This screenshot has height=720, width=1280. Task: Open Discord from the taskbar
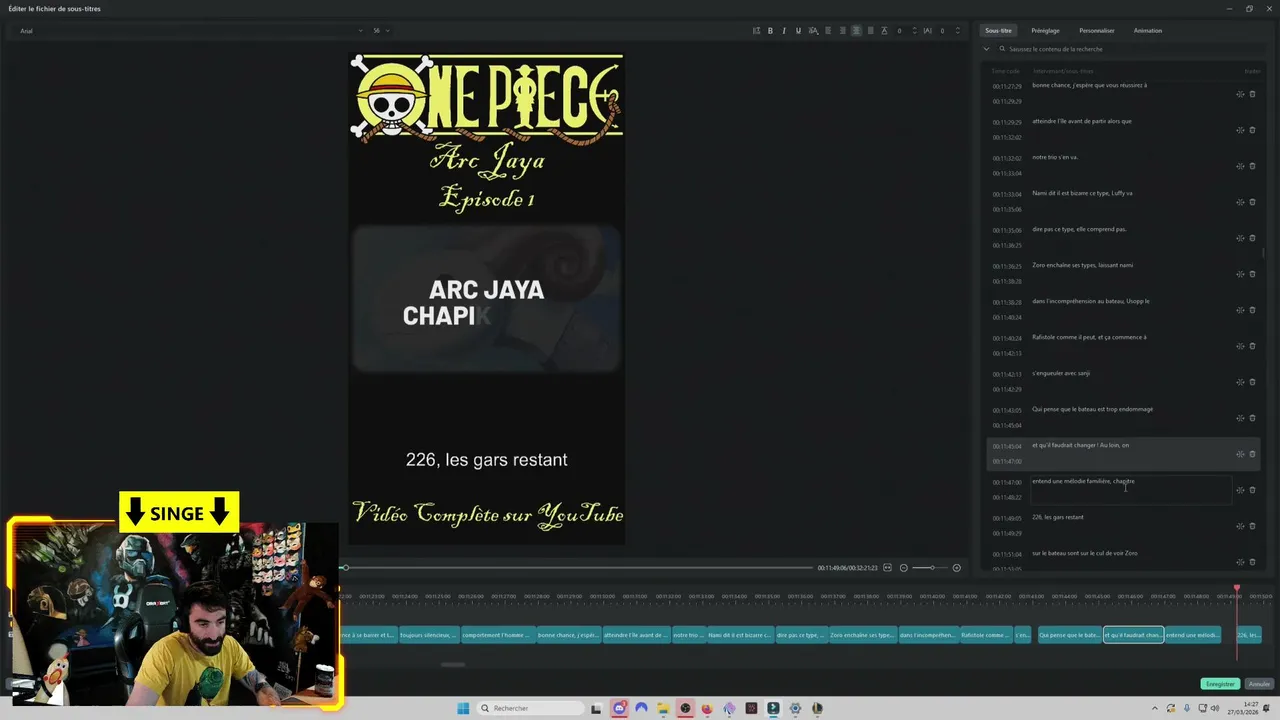pyautogui.click(x=619, y=708)
